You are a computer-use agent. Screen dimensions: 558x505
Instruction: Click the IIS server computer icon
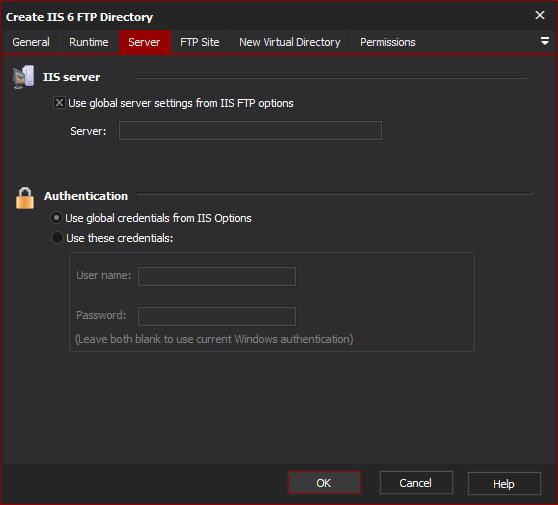point(23,77)
